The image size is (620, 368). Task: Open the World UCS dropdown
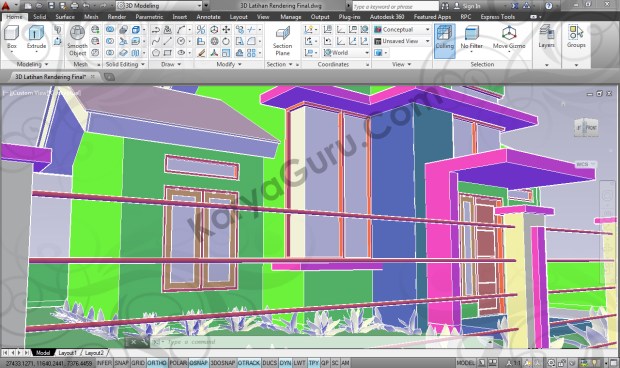tap(346, 53)
